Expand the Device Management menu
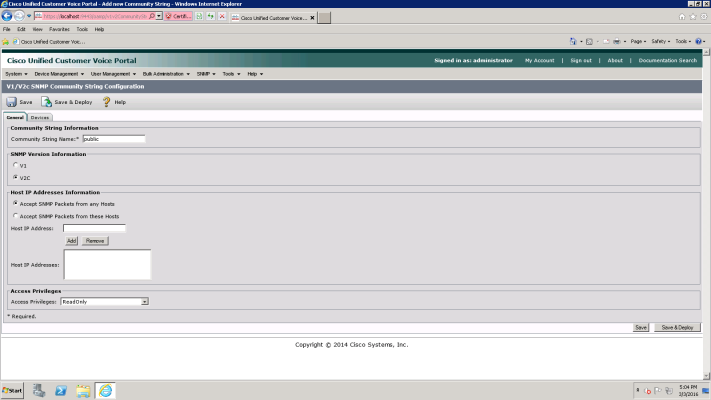711x400 pixels. pyautogui.click(x=59, y=74)
